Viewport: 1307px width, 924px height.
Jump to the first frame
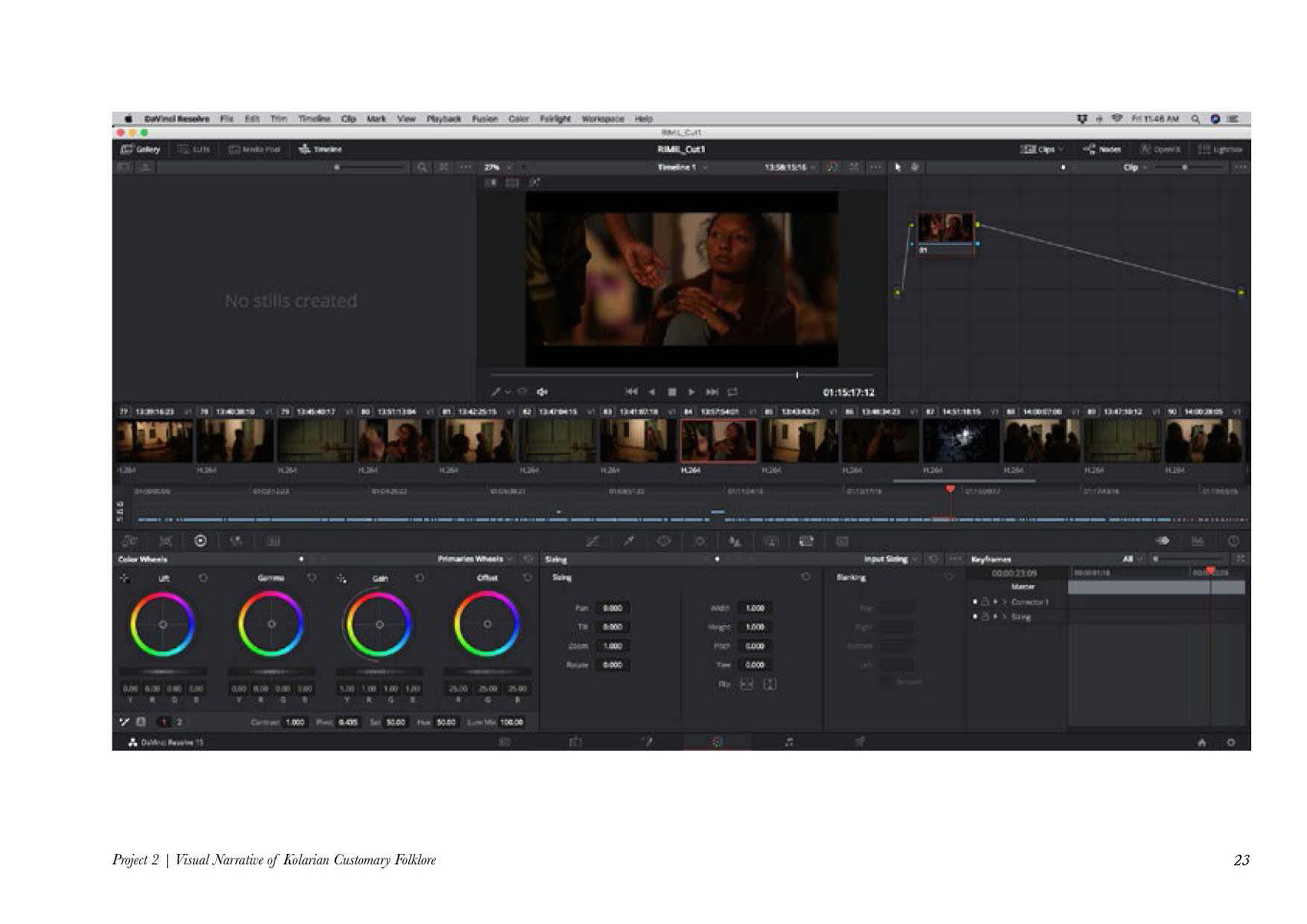tap(631, 392)
